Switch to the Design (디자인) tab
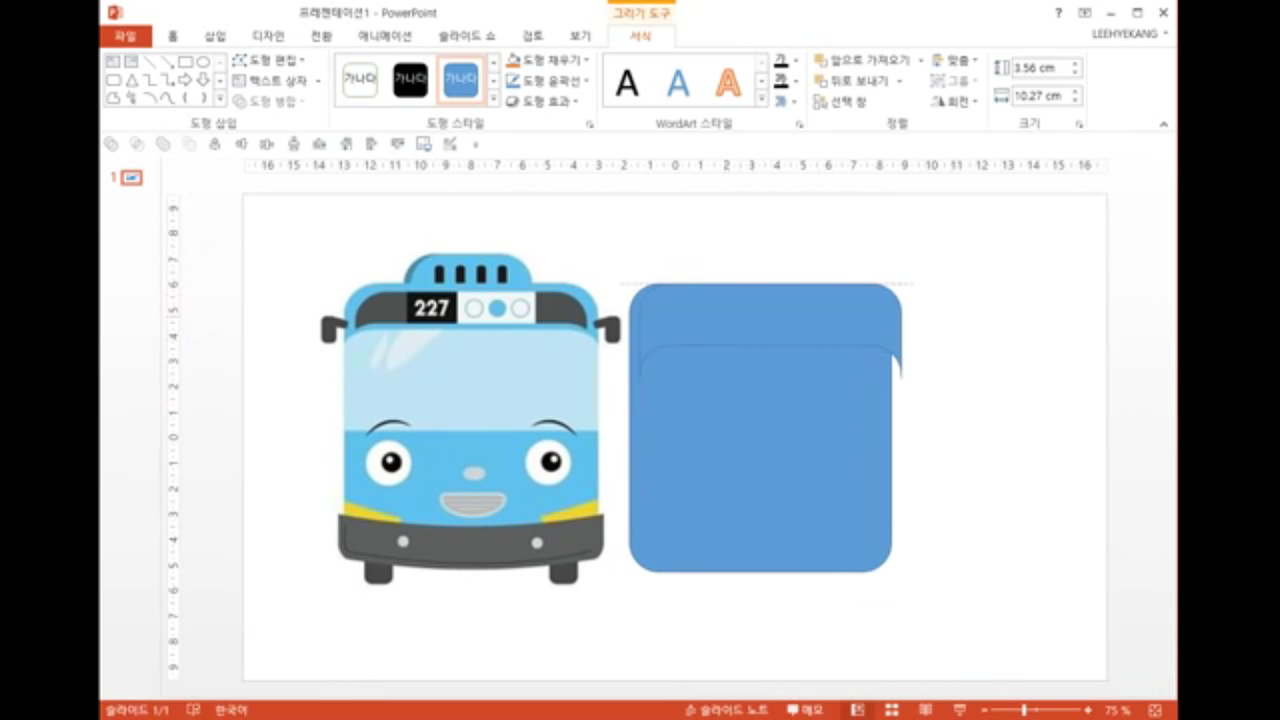1280x720 pixels. point(268,36)
